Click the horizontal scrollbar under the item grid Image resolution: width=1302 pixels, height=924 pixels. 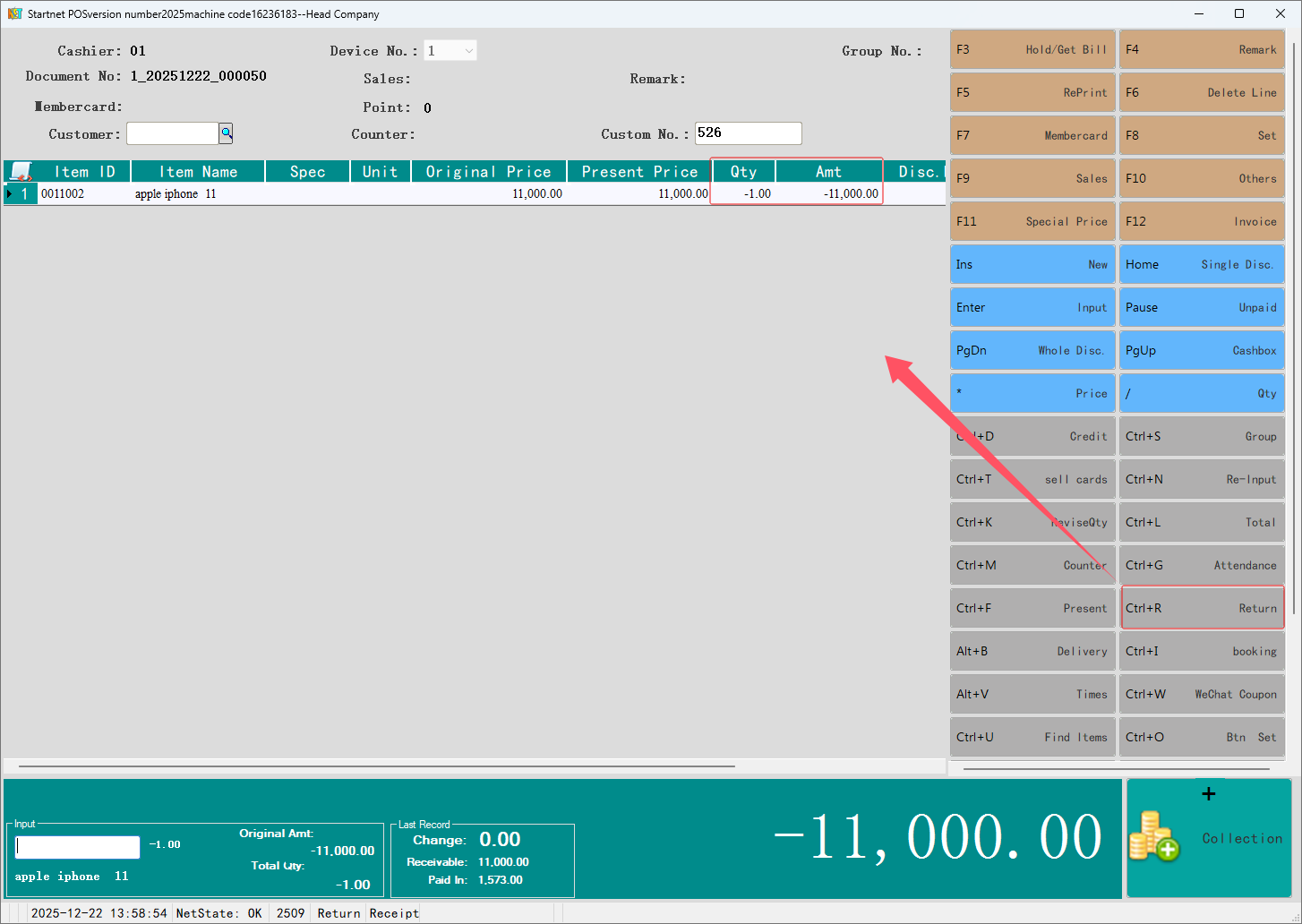(x=376, y=766)
